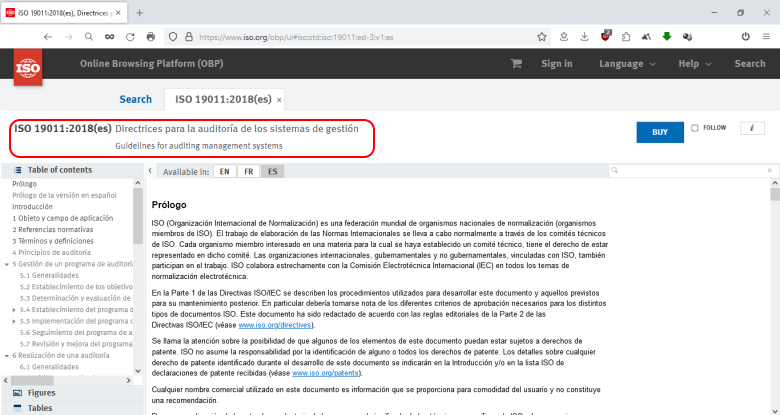Click the power button icon in toolbar
780x415 pixels.
pos(745,37)
